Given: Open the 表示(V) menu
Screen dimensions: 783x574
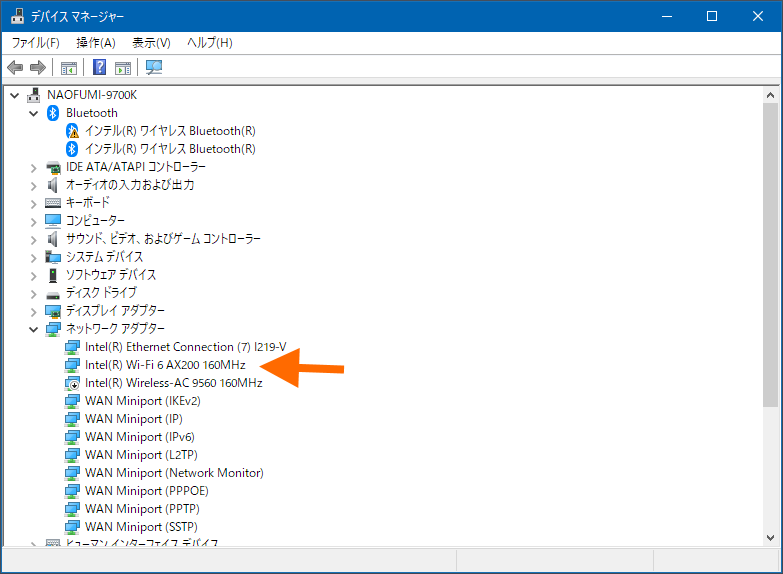Looking at the screenshot, I should tap(151, 43).
